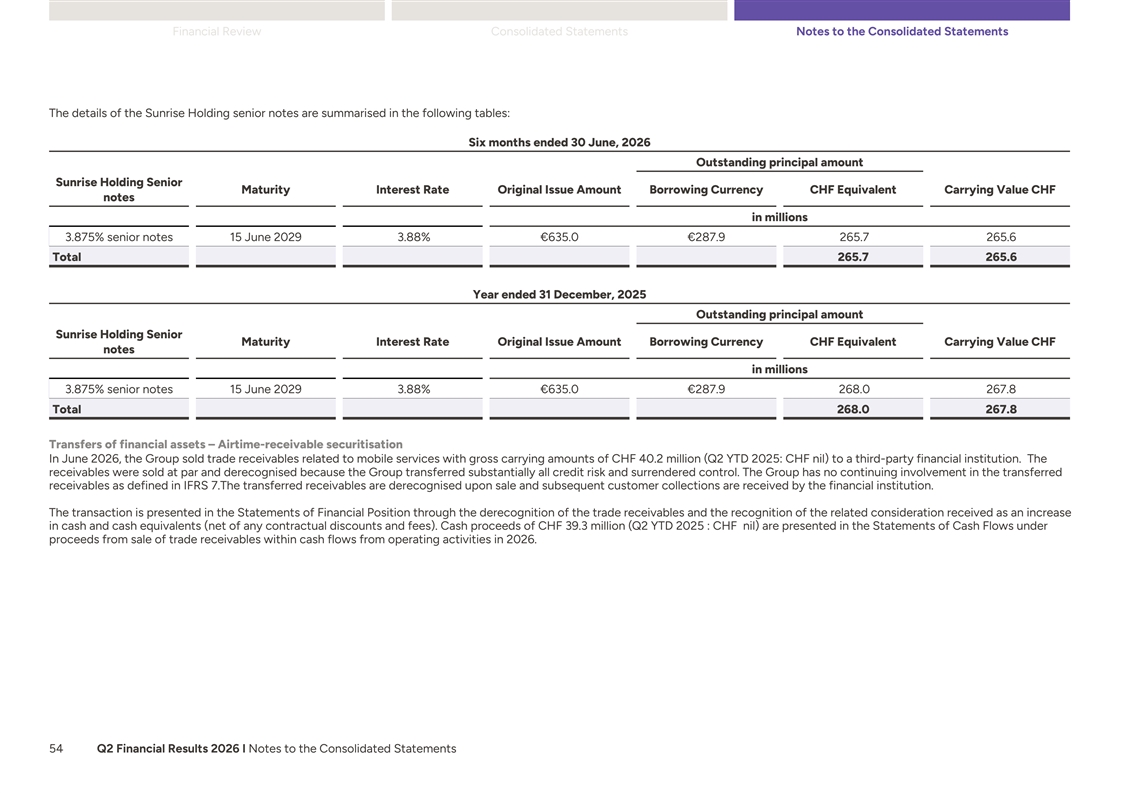Click '3.875% senior notes' in first table
Image resolution: width=1121 pixels, height=793 pixels.
coord(119,237)
